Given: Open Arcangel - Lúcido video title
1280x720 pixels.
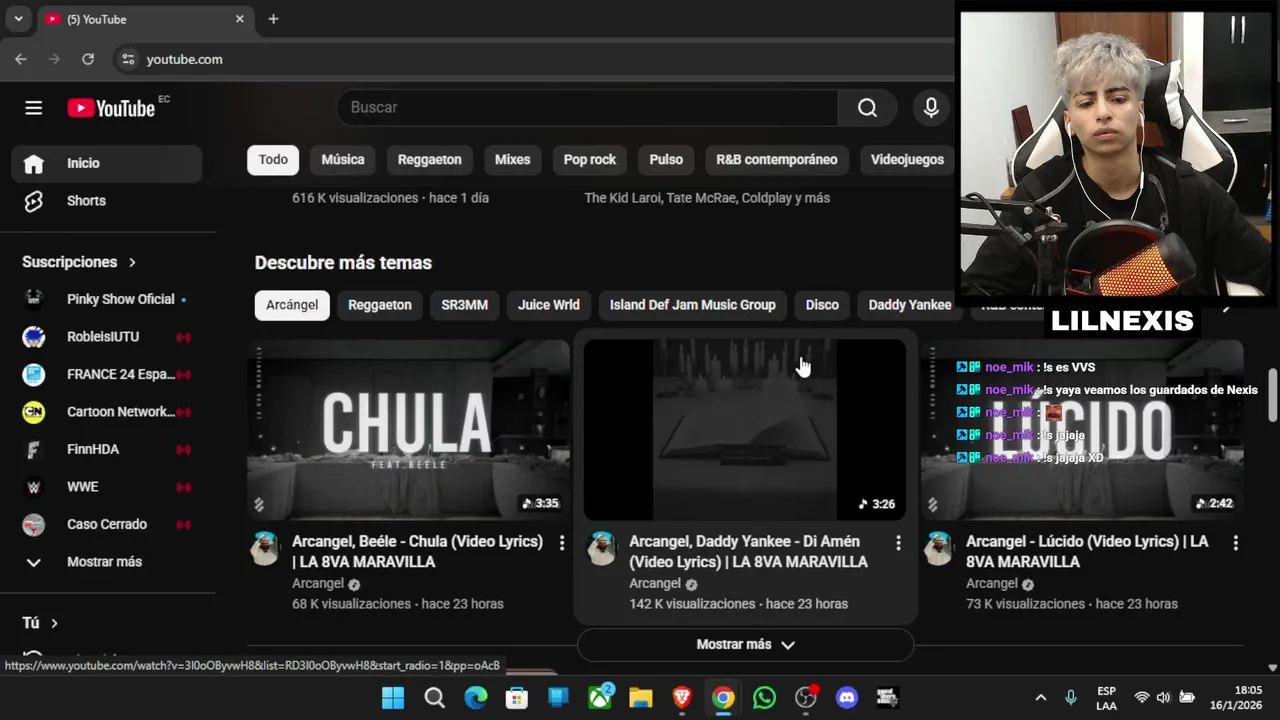Looking at the screenshot, I should coord(1087,552).
